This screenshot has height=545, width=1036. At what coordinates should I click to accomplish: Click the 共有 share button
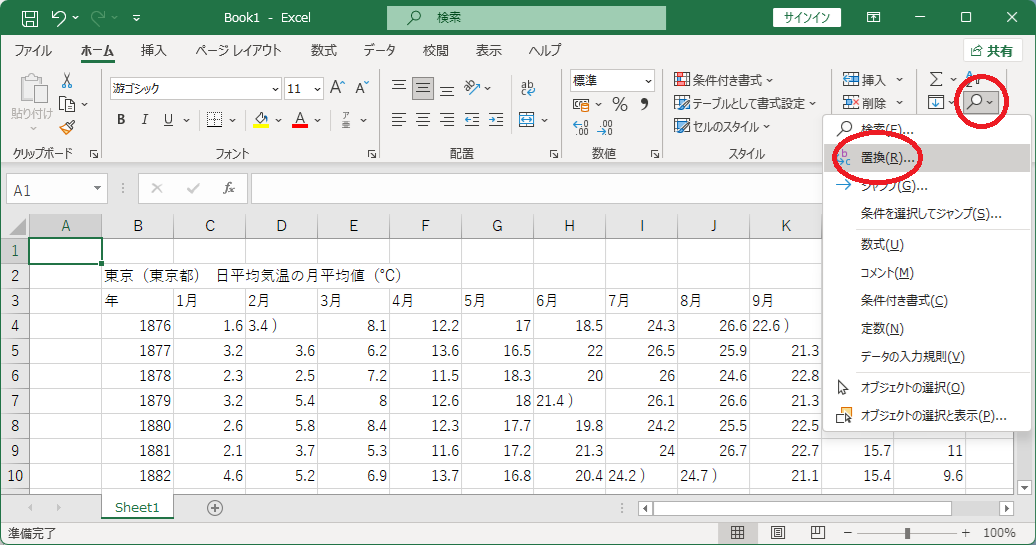[x=992, y=51]
